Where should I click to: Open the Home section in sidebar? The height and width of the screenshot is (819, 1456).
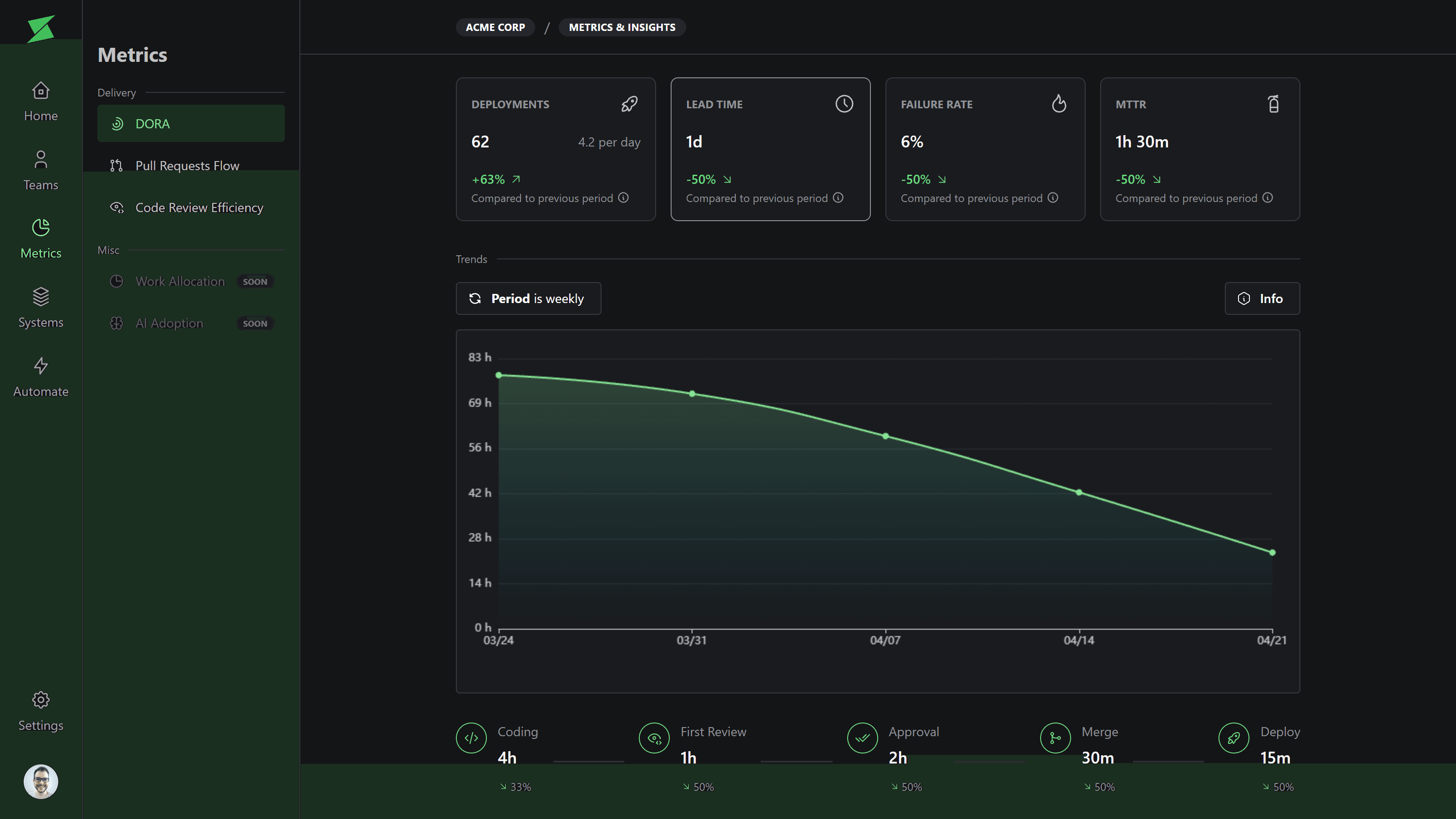pyautogui.click(x=40, y=102)
